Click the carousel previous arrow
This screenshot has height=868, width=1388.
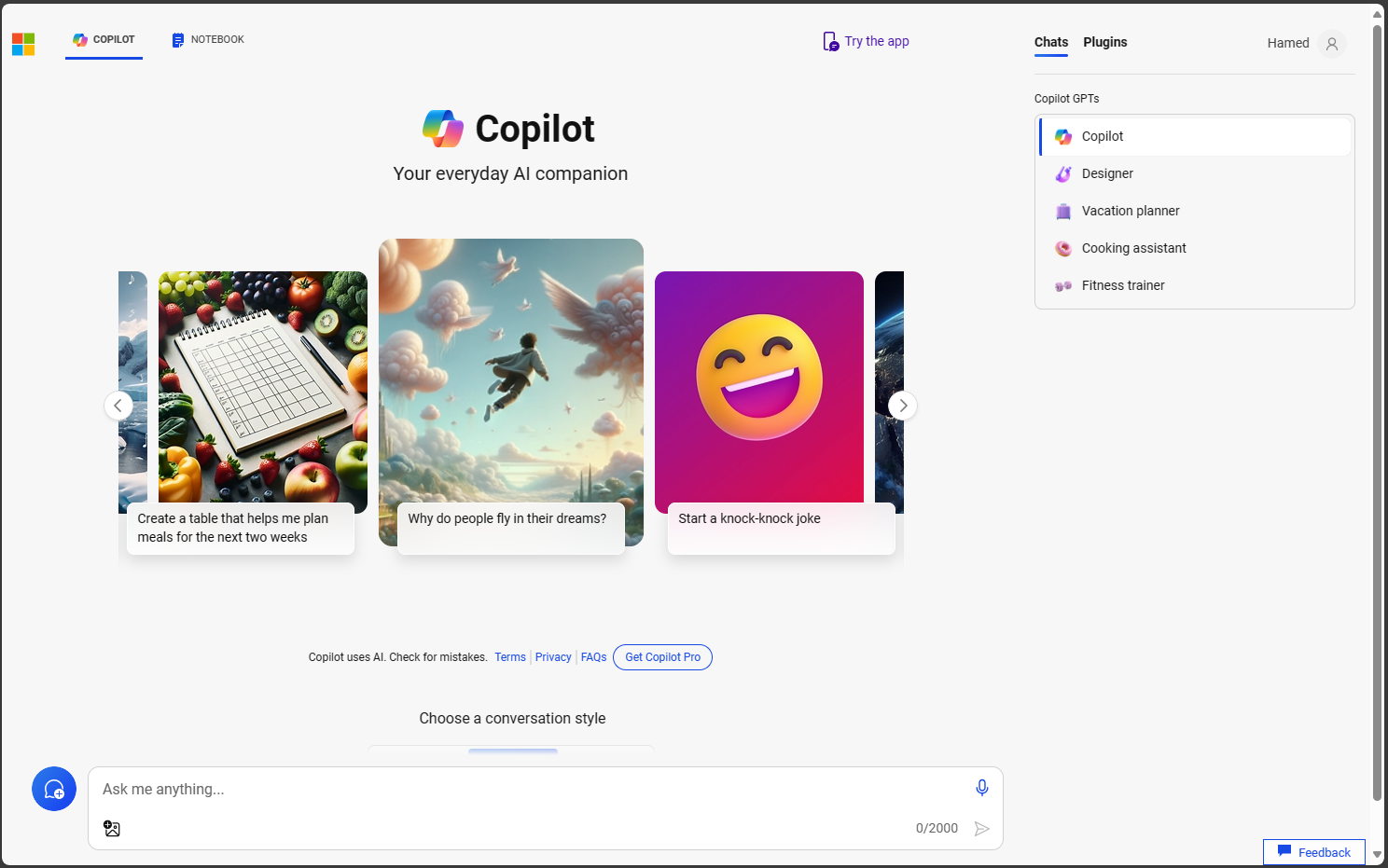coord(118,406)
